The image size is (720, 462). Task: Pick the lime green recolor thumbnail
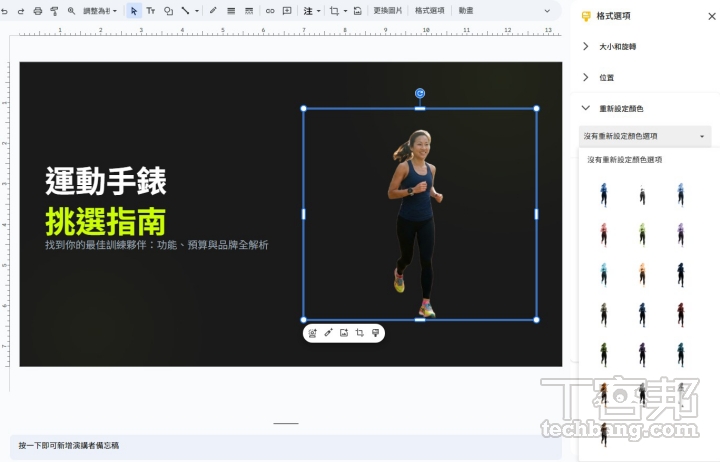[x=642, y=235]
